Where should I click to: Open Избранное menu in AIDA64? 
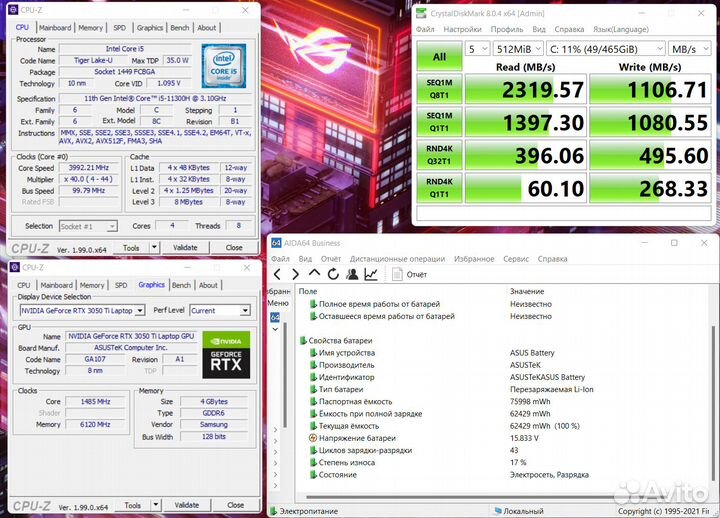tap(474, 259)
